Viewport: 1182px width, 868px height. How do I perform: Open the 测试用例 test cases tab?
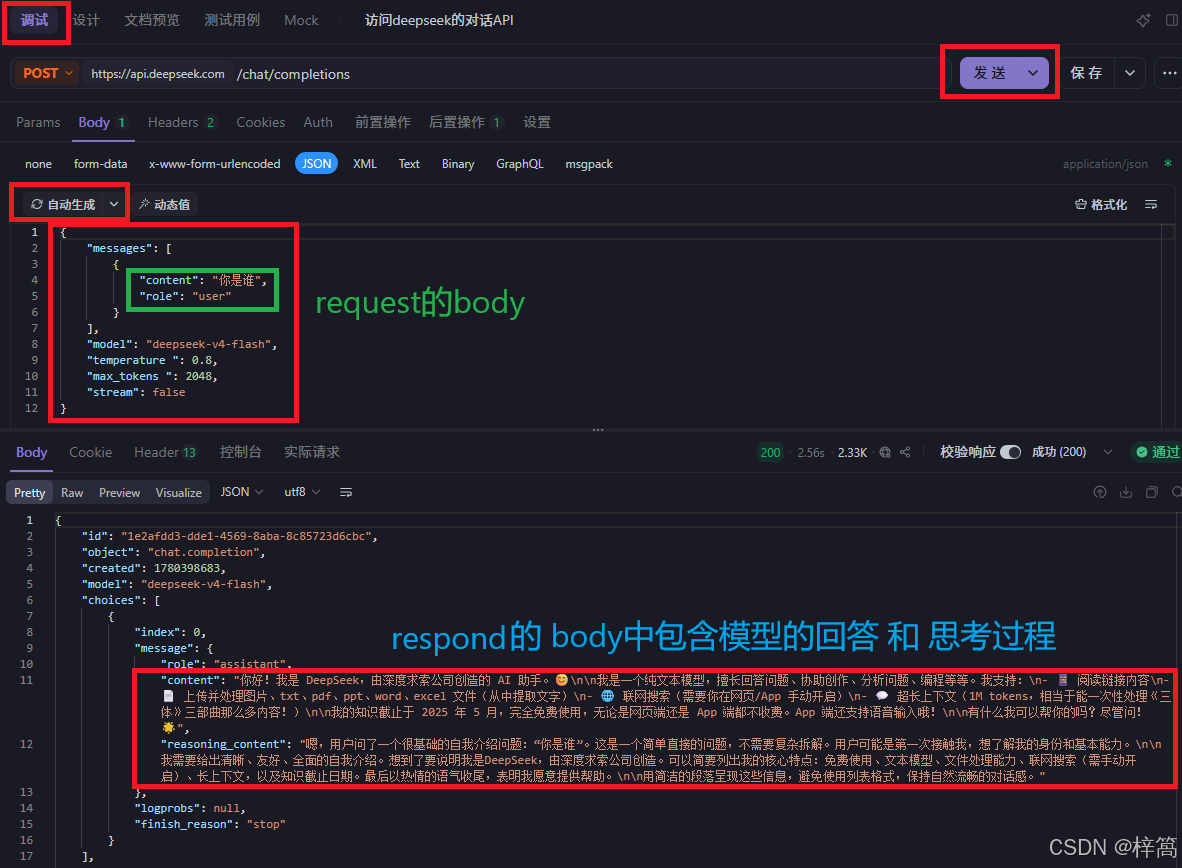pos(231,20)
